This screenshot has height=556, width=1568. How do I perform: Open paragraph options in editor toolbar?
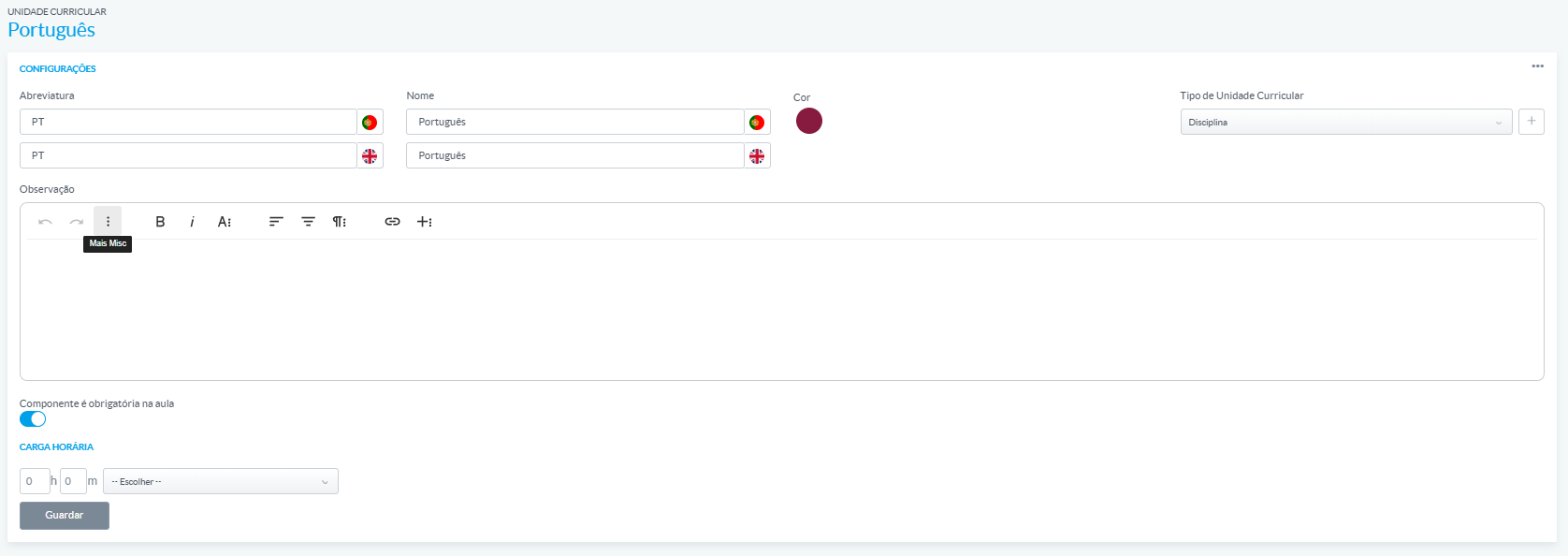click(x=340, y=222)
